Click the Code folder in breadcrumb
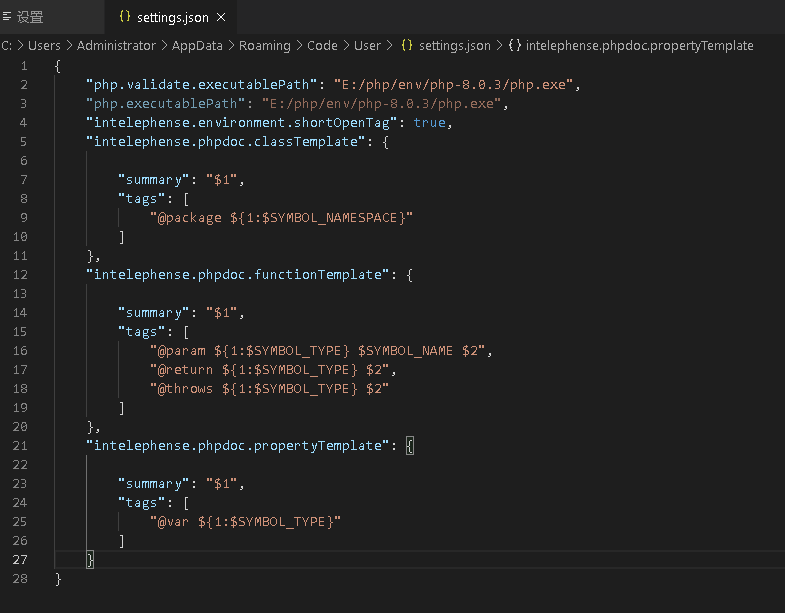 (322, 46)
